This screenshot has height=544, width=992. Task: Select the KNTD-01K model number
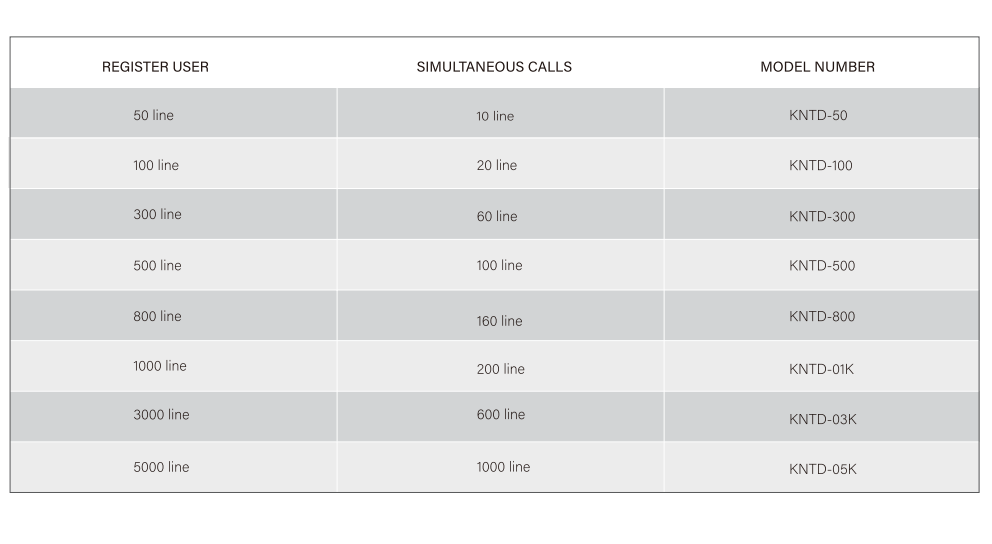pyautogui.click(x=820, y=369)
